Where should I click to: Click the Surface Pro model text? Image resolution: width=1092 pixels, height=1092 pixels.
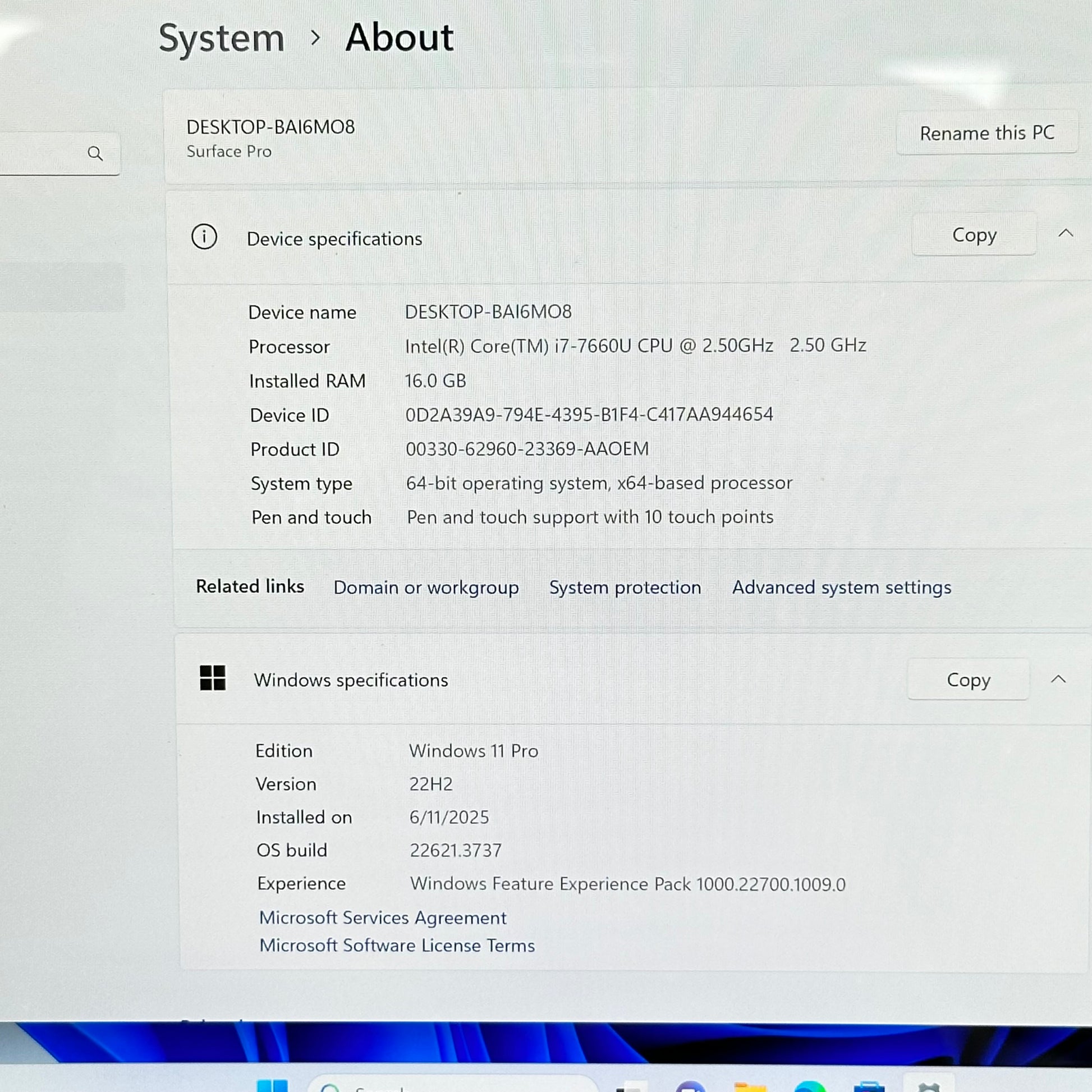[x=229, y=152]
